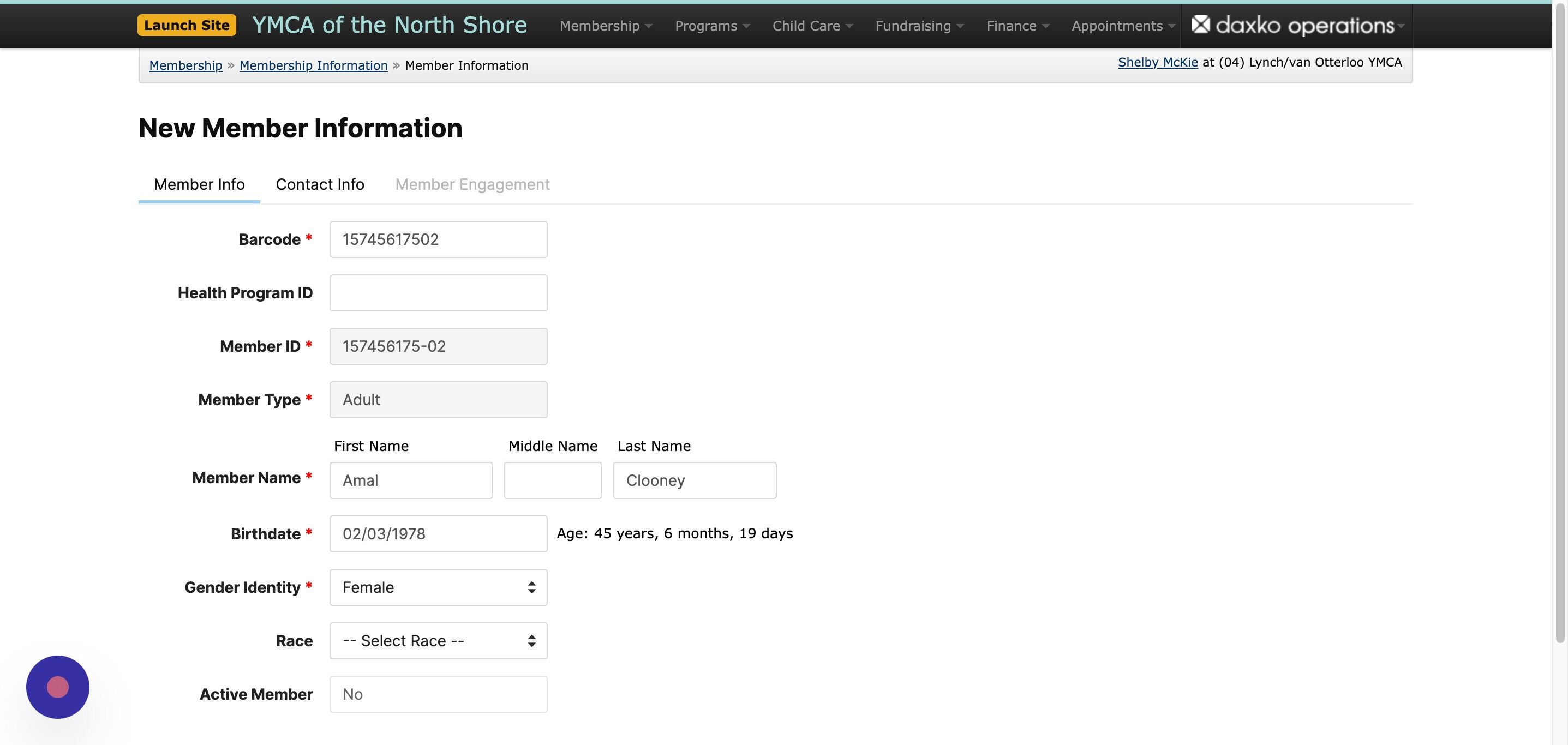1568x745 pixels.
Task: Open Shelby McKie user link
Action: (x=1158, y=62)
